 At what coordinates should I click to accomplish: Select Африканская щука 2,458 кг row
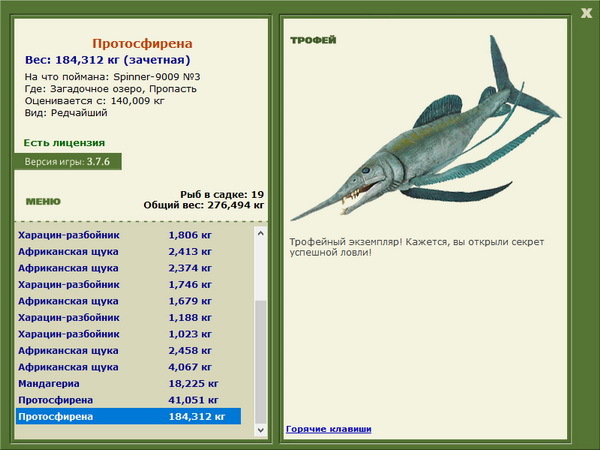pos(129,351)
